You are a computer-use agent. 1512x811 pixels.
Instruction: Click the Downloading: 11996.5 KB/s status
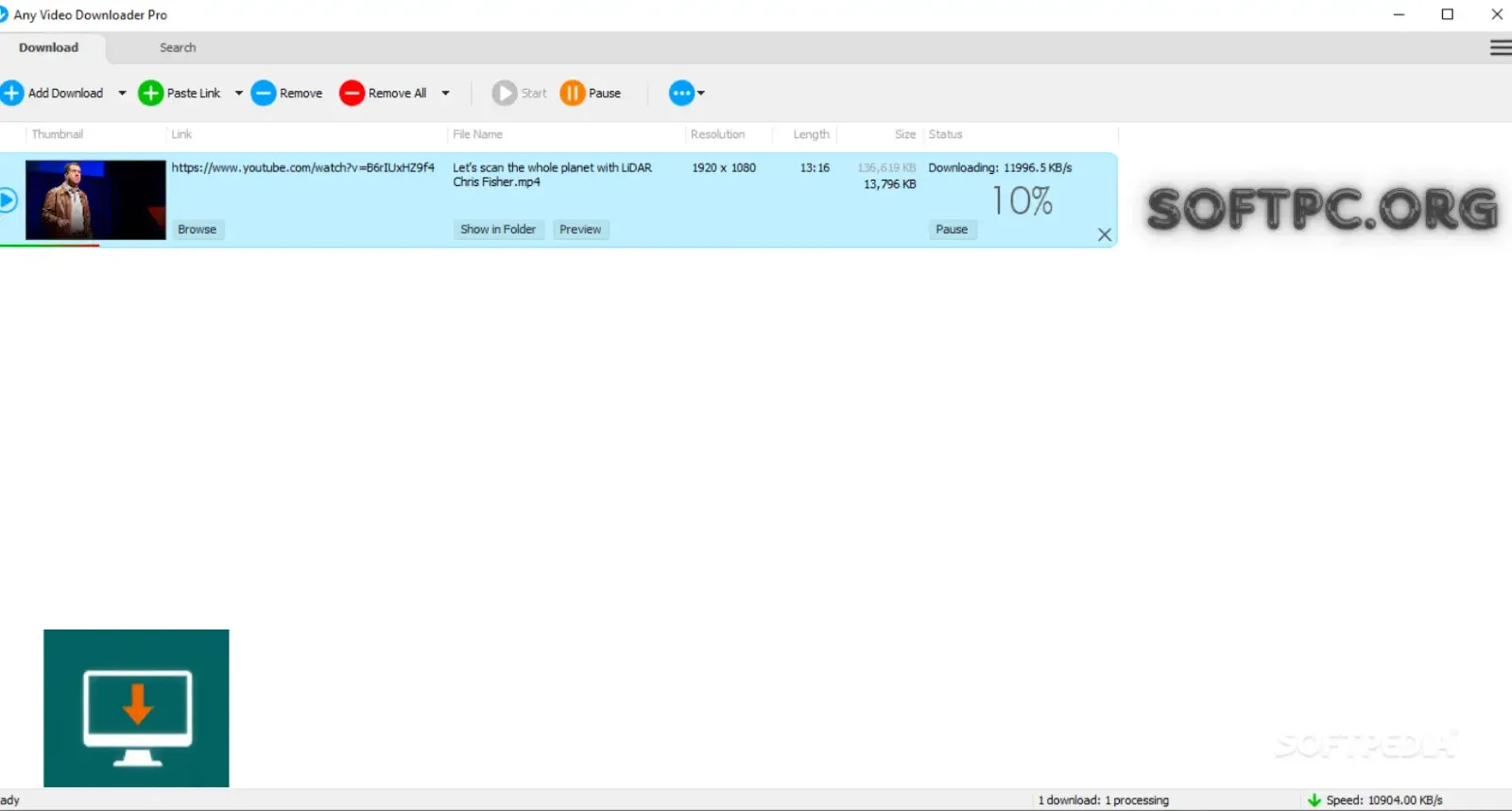(x=1000, y=167)
